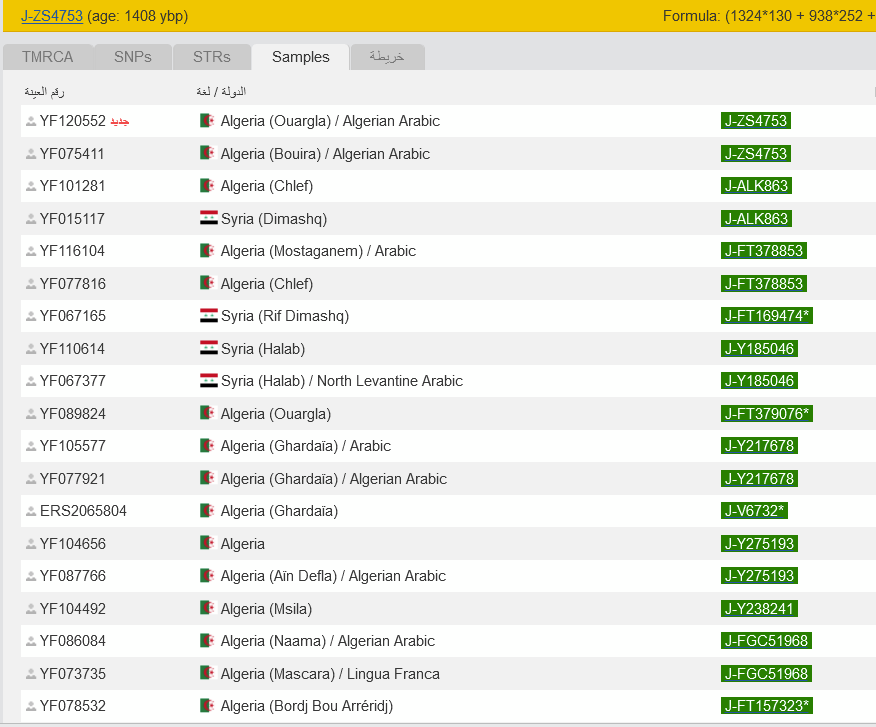The height and width of the screenshot is (727, 876).
Task: Click the رقم العينة column header
Action: coord(44,92)
